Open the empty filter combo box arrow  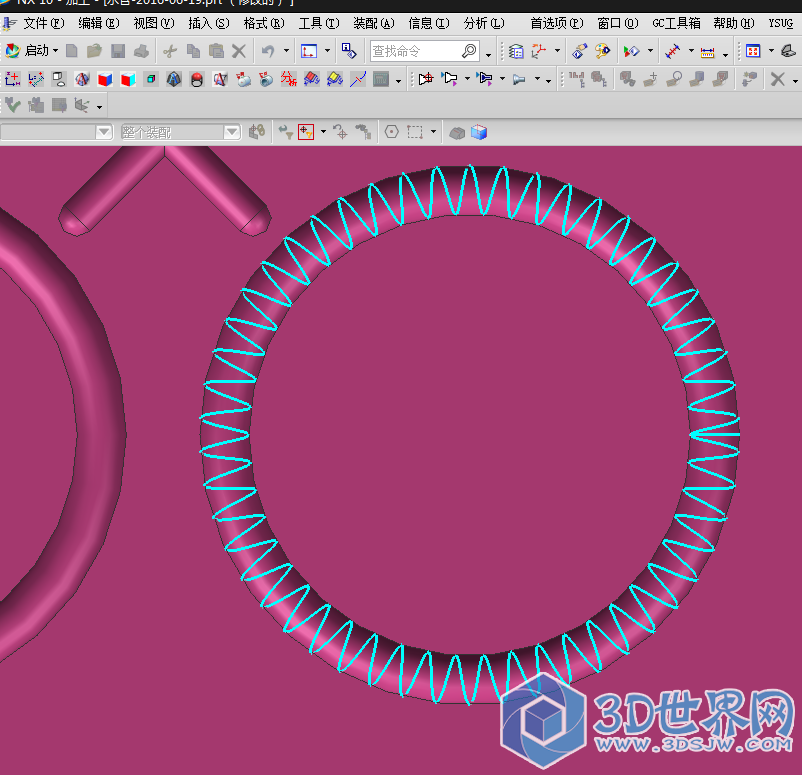point(104,132)
